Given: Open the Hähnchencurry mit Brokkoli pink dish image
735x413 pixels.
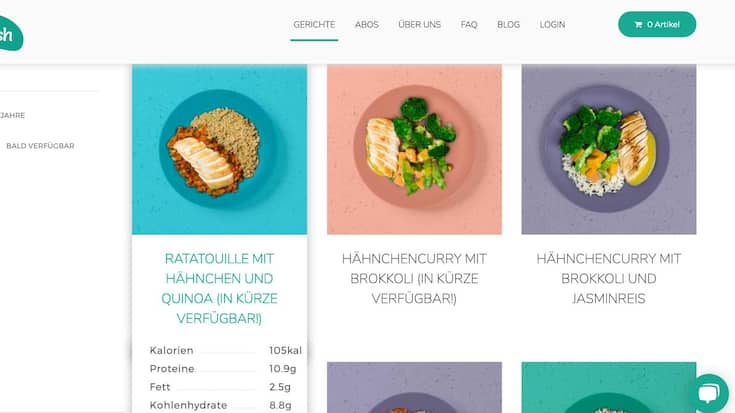Looking at the screenshot, I should 414,149.
